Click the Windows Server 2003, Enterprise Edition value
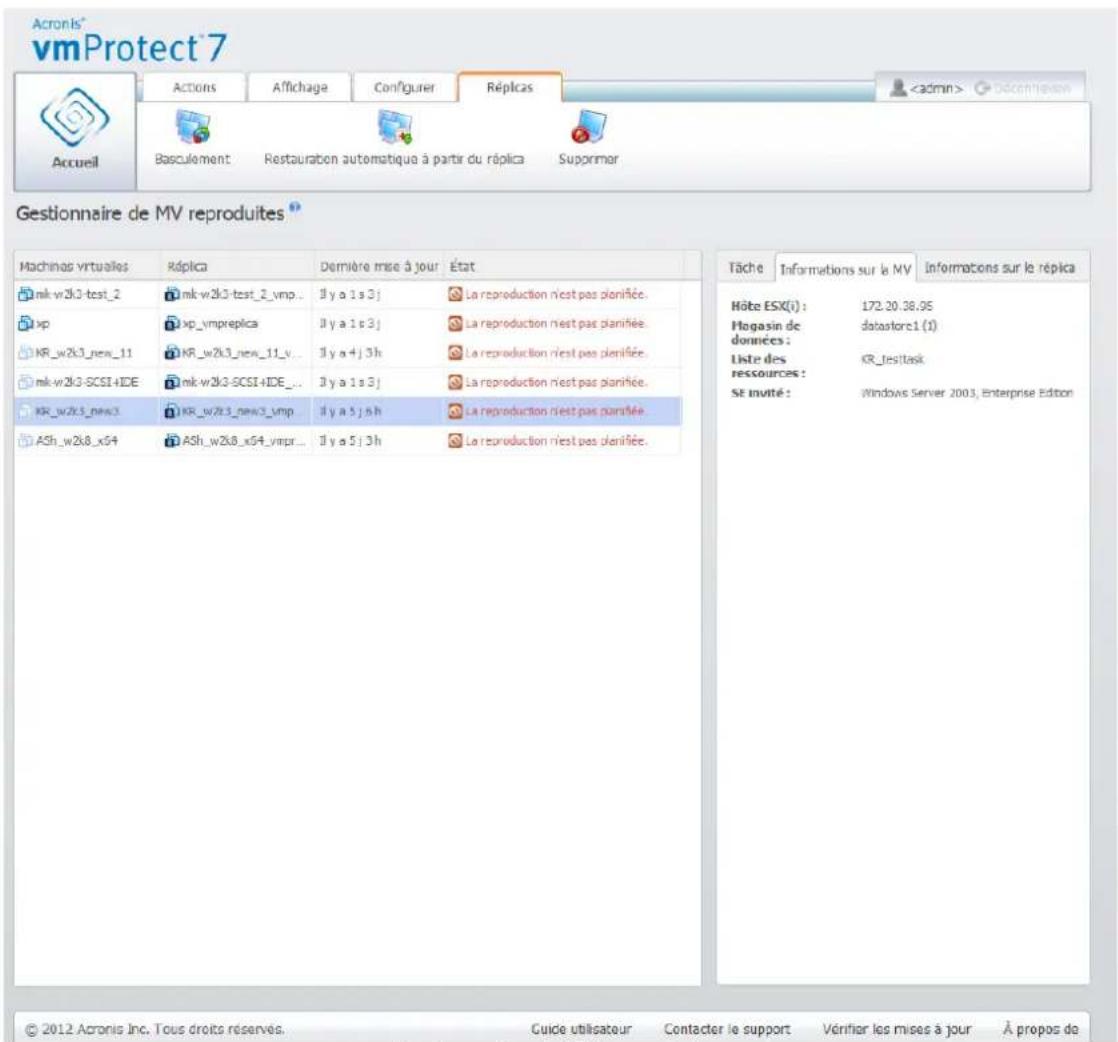 (967, 393)
